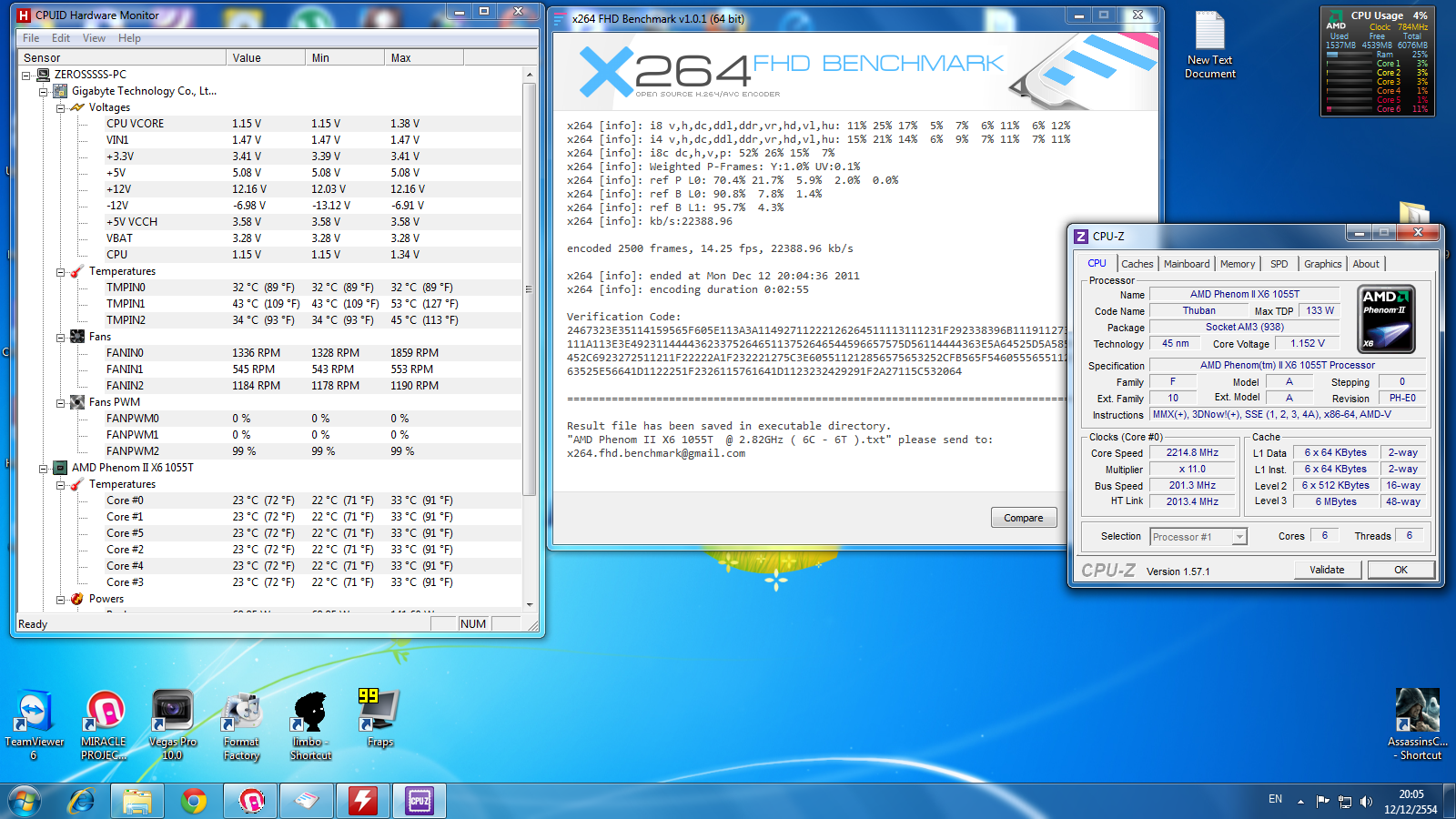1456x819 pixels.
Task: Launch the MIRACLE PROJEC... desktop shortcut
Action: pyautogui.click(x=104, y=724)
